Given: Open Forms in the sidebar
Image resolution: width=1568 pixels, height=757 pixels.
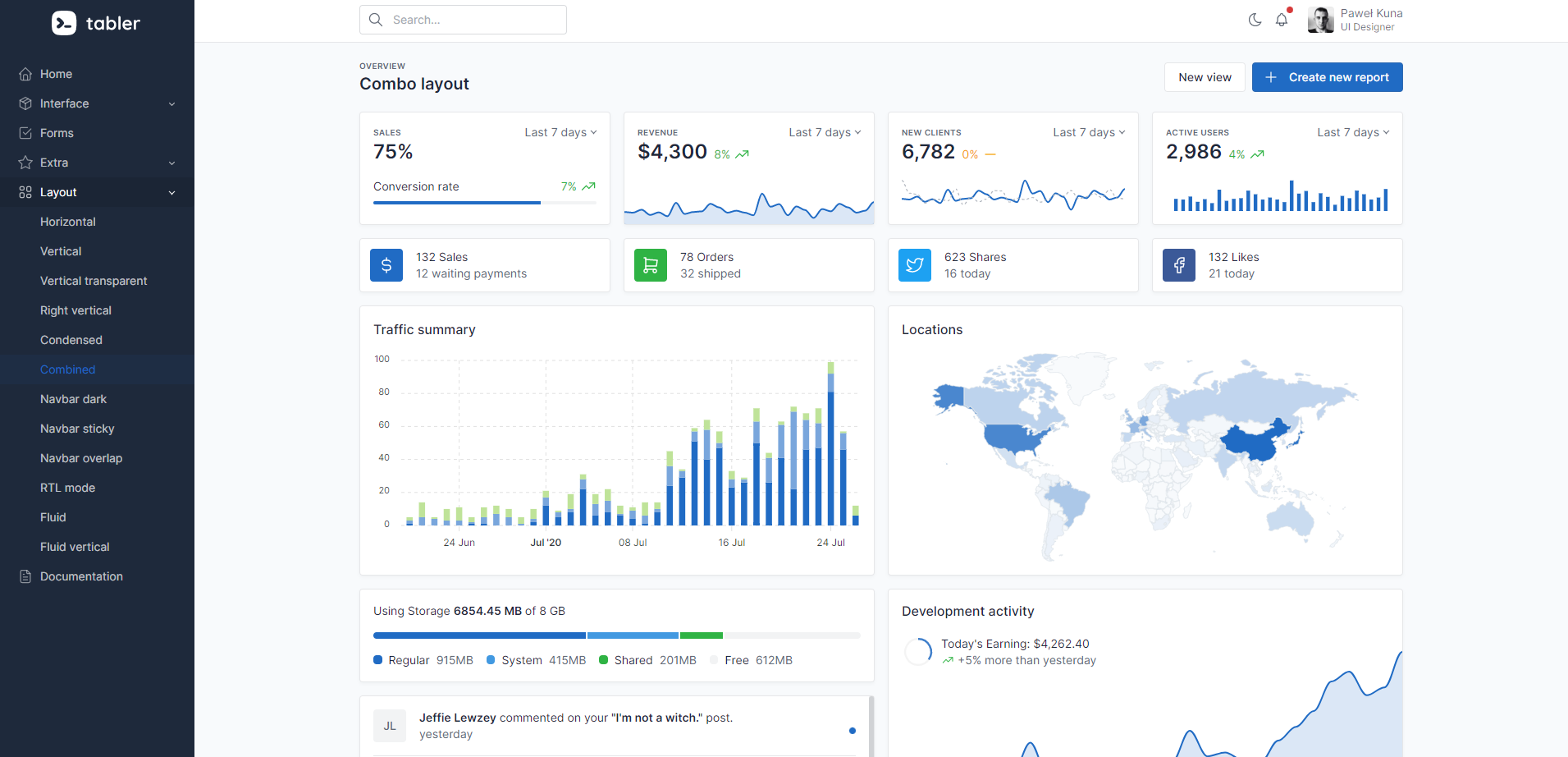Looking at the screenshot, I should 97,133.
